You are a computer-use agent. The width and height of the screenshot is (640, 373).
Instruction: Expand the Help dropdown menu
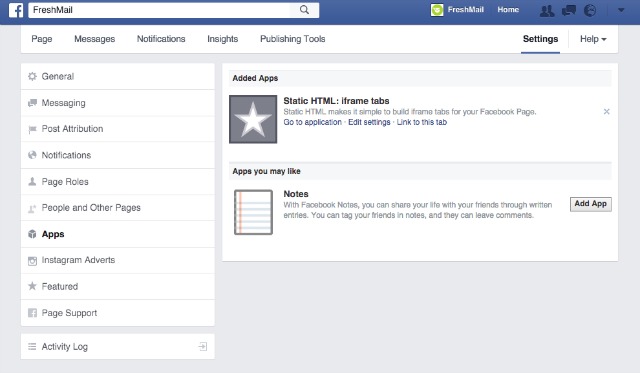pos(593,39)
